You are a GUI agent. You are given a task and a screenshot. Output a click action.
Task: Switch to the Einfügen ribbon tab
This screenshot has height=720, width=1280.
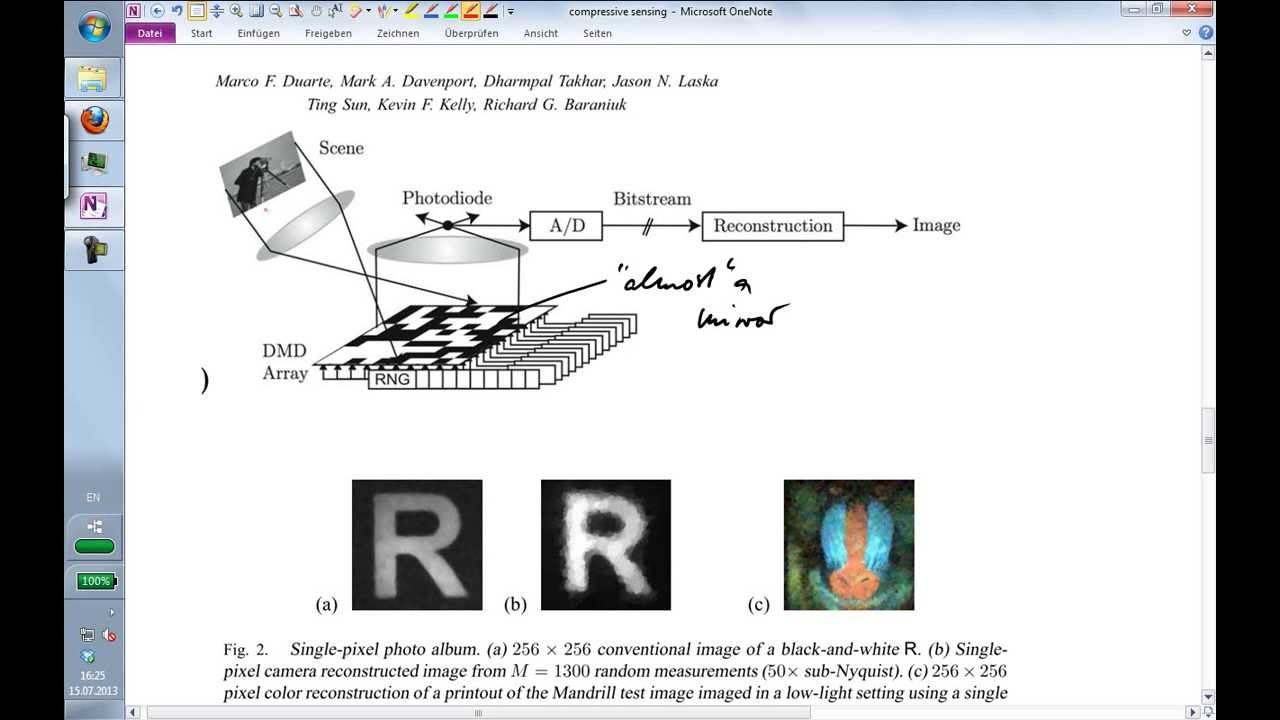point(258,33)
